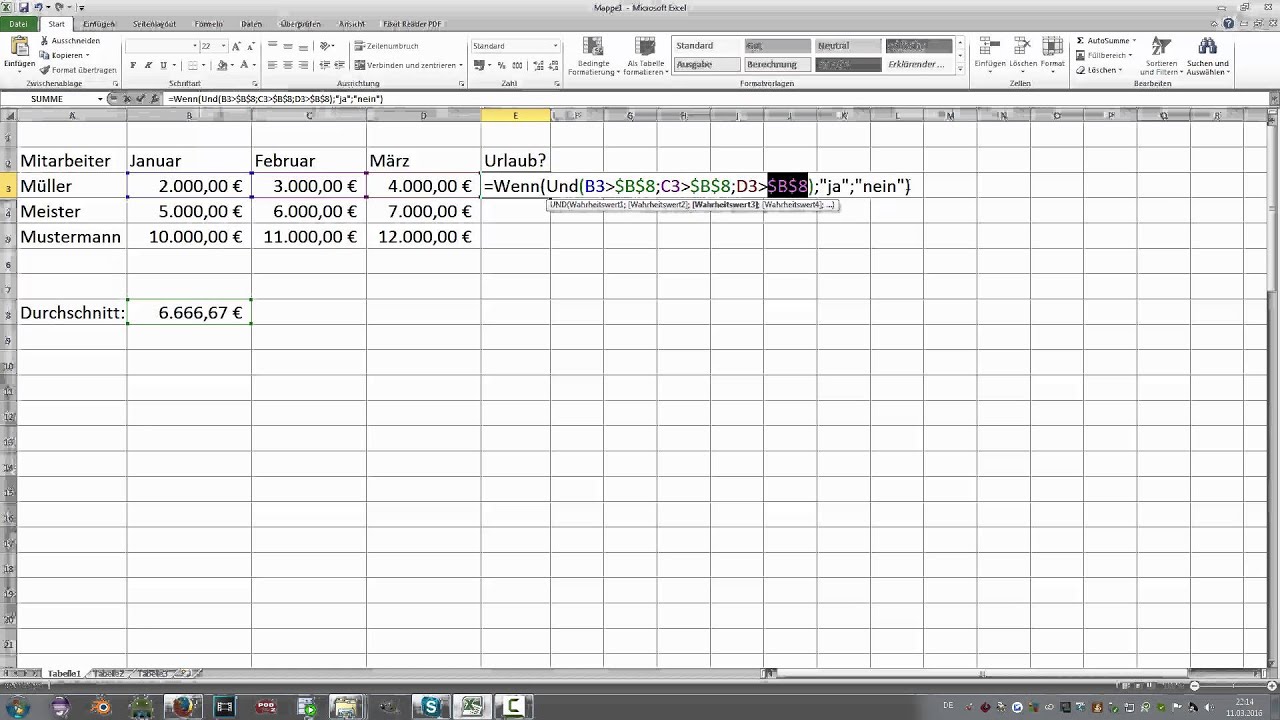This screenshot has height=720, width=1280.
Task: Switch to Einfügen ribbon tab
Action: 98,24
